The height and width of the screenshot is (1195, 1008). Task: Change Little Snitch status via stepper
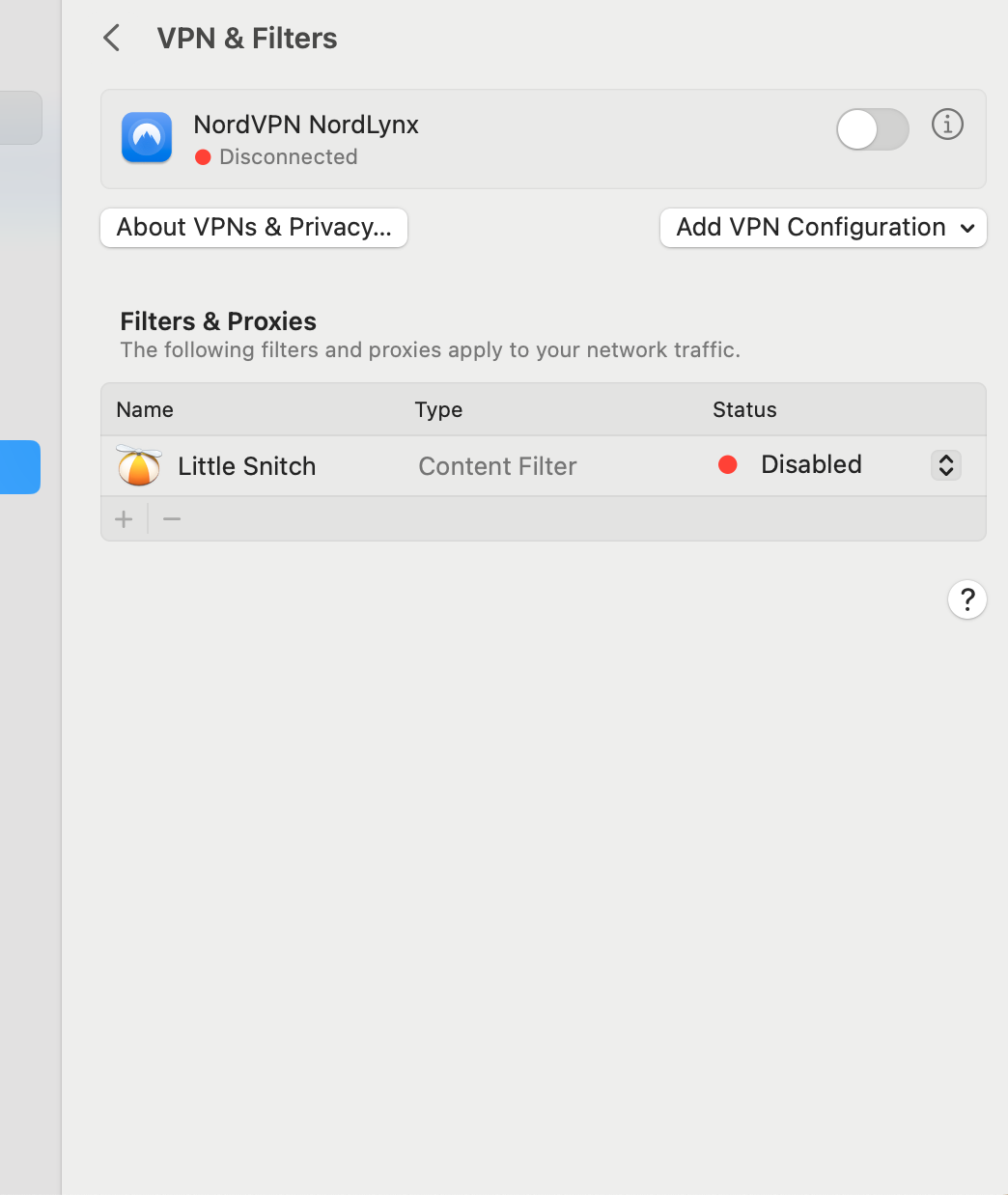pos(946,465)
